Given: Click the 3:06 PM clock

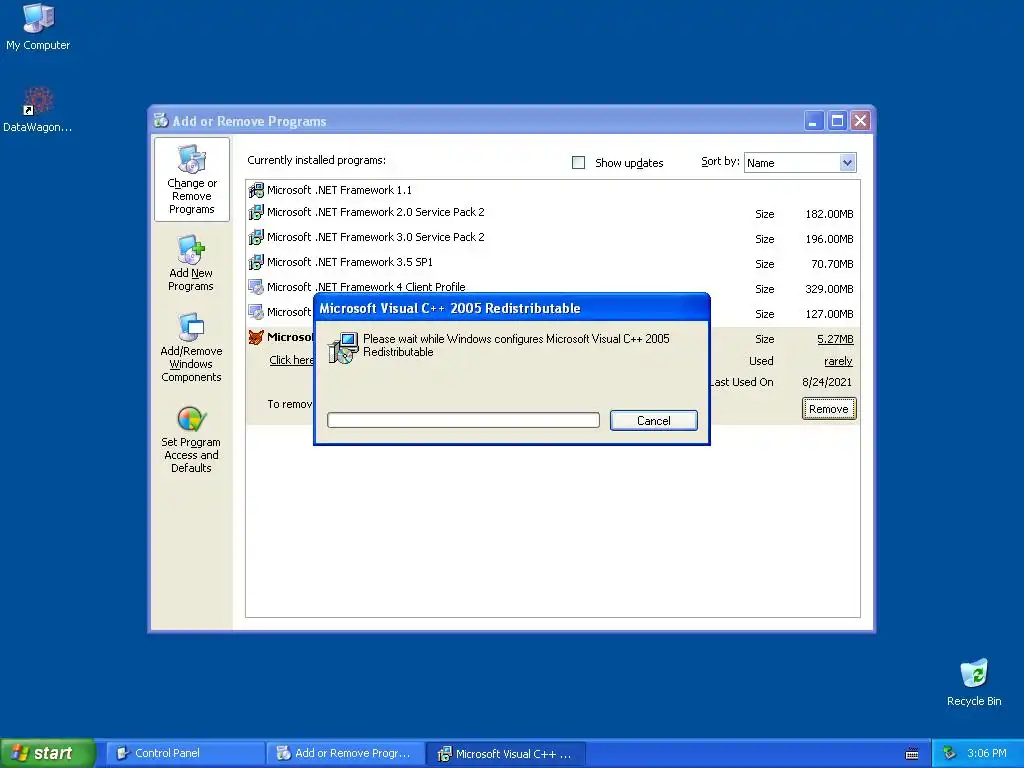Looking at the screenshot, I should [x=987, y=753].
